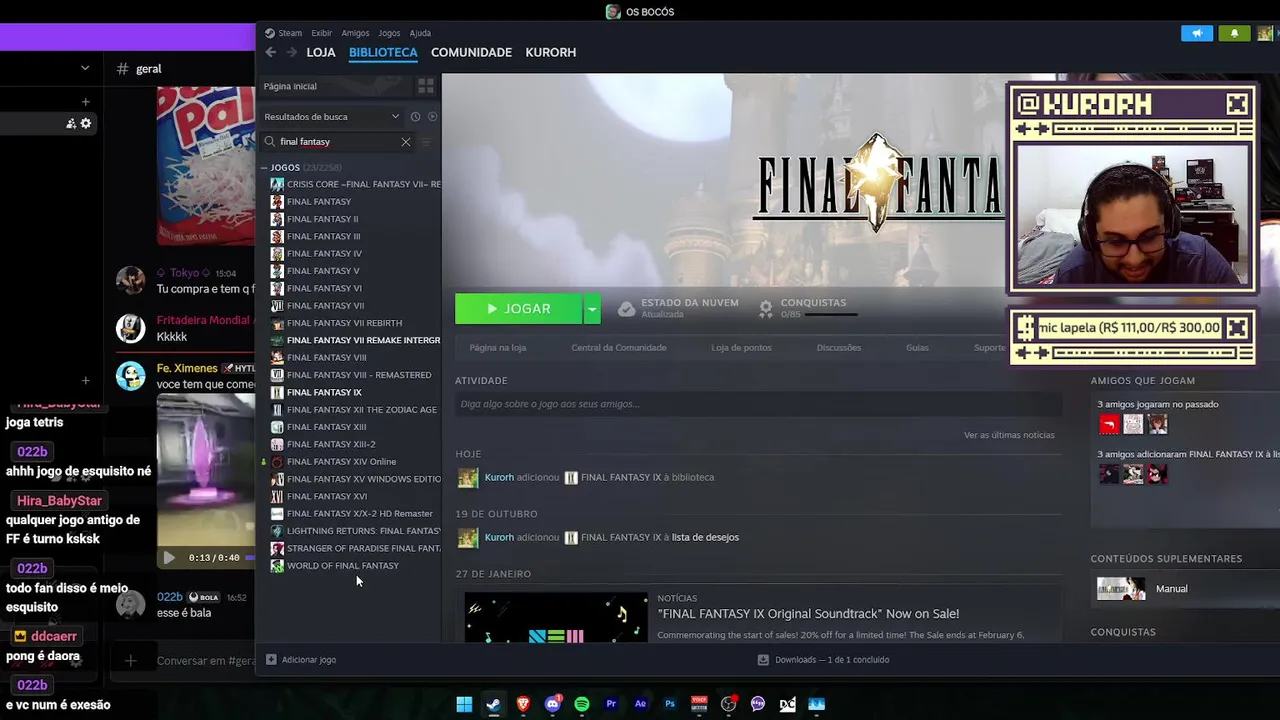
Task: Select FINAL FANTASY XVI in list
Action: 326,497
